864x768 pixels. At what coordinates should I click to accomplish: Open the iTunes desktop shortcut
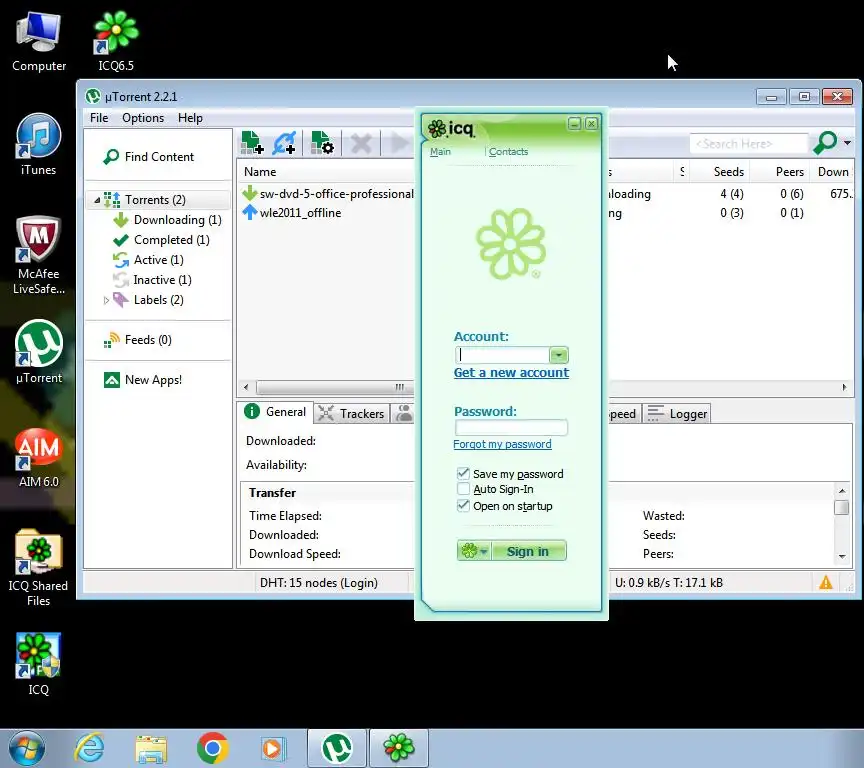(x=39, y=144)
